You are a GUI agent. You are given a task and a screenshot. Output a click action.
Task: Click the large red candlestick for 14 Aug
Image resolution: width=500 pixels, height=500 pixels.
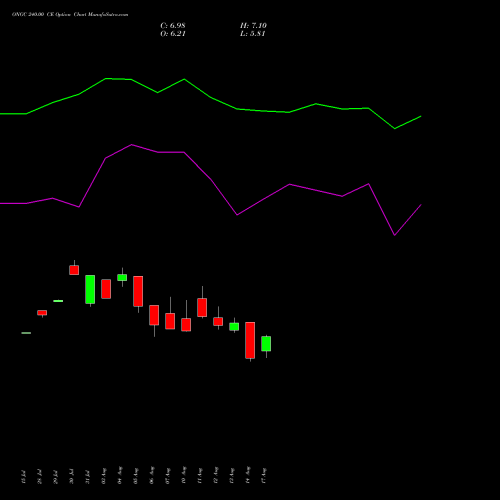click(250, 340)
